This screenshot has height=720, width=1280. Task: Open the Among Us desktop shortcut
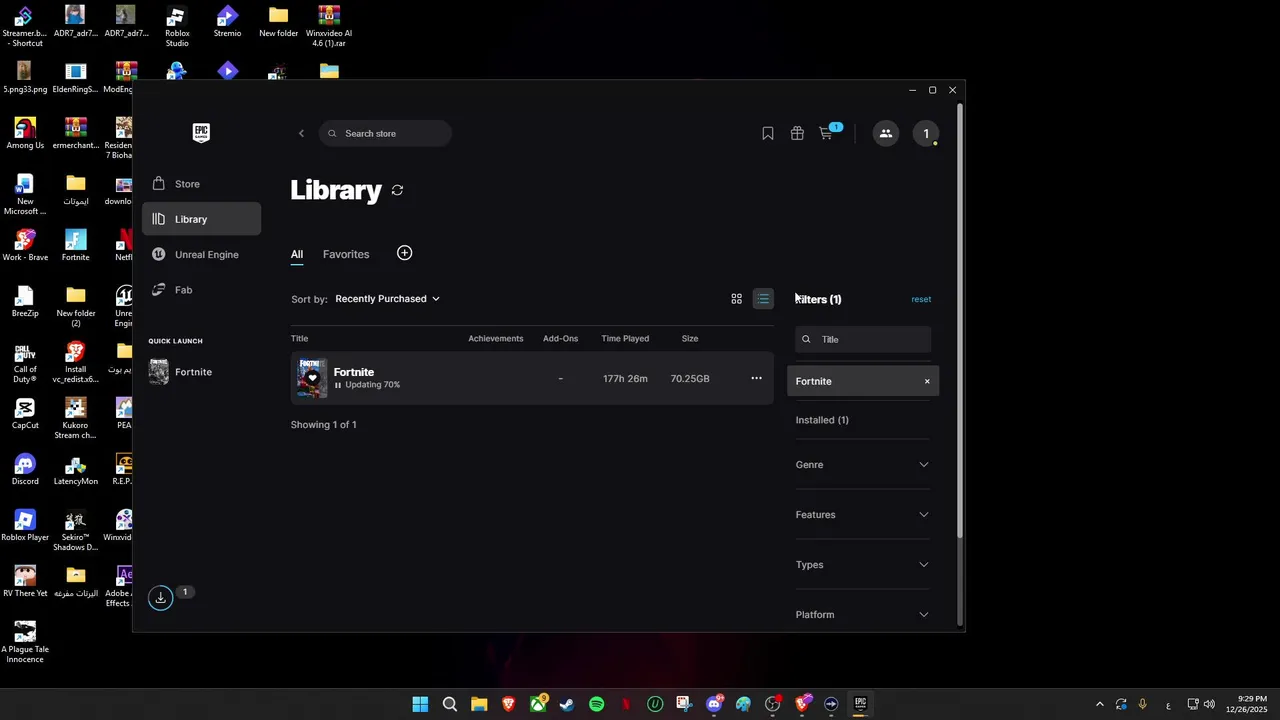pos(25,134)
